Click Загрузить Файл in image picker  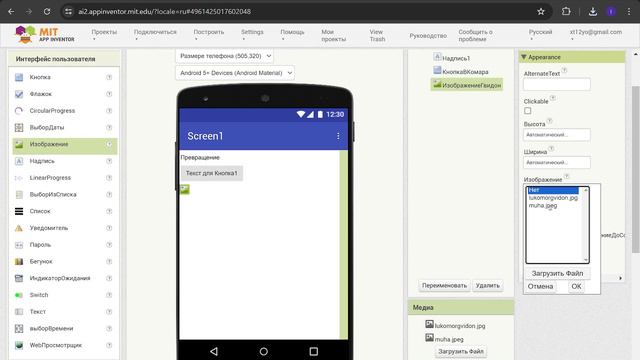pos(557,273)
